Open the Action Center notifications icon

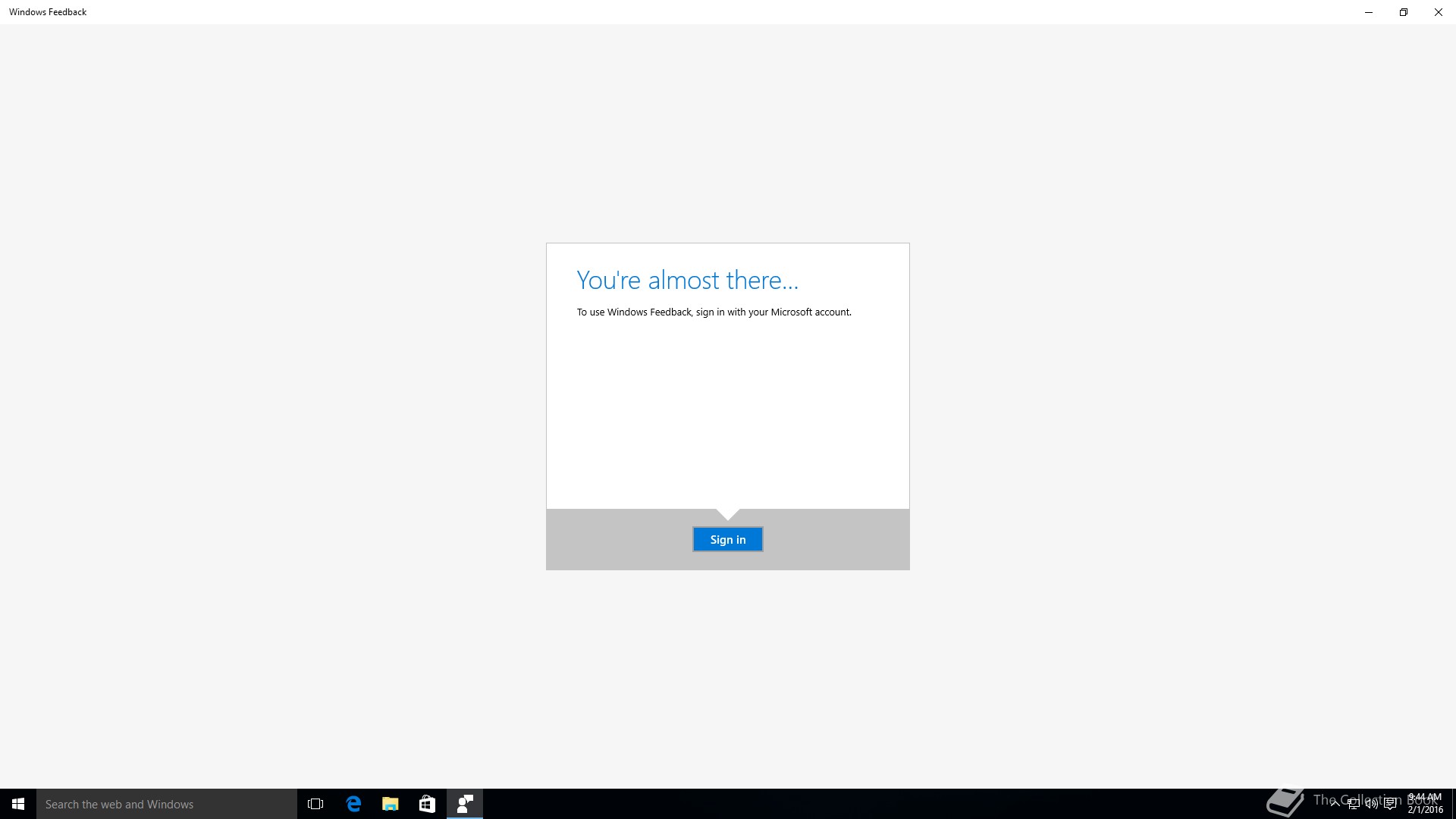[1391, 804]
